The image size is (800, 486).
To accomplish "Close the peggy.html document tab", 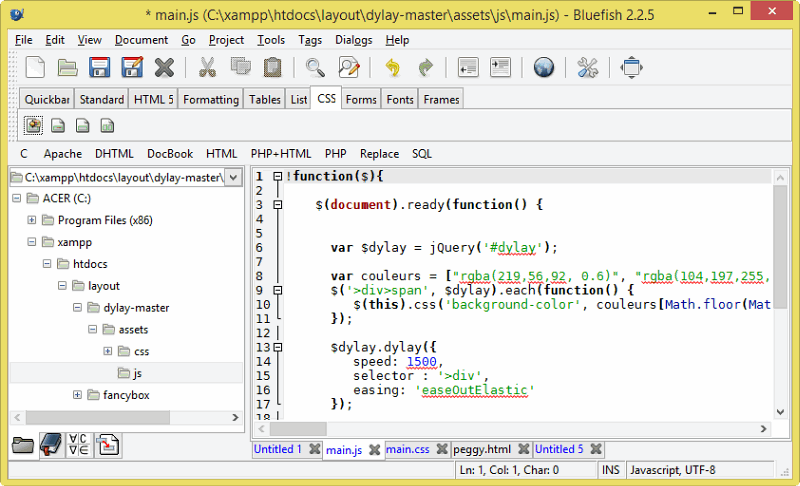I will (523, 449).
